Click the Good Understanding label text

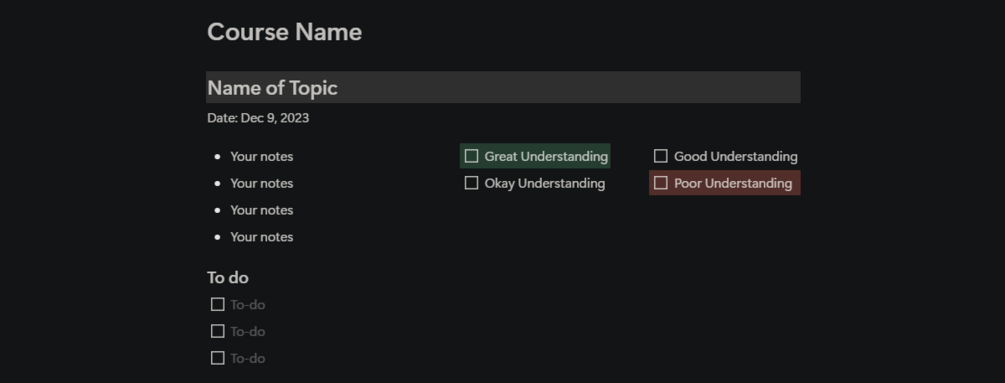coord(736,156)
